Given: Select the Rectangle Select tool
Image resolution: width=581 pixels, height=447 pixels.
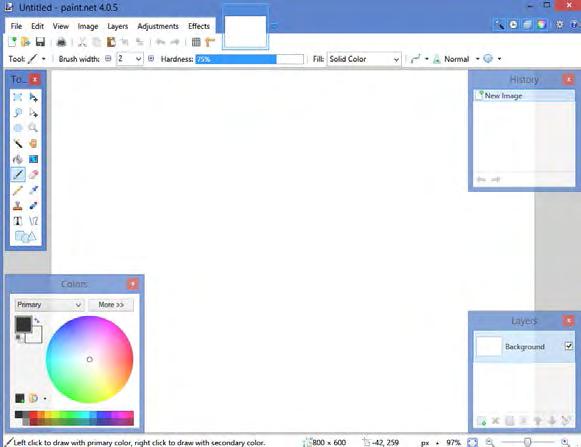Looking at the screenshot, I should click(x=17, y=97).
